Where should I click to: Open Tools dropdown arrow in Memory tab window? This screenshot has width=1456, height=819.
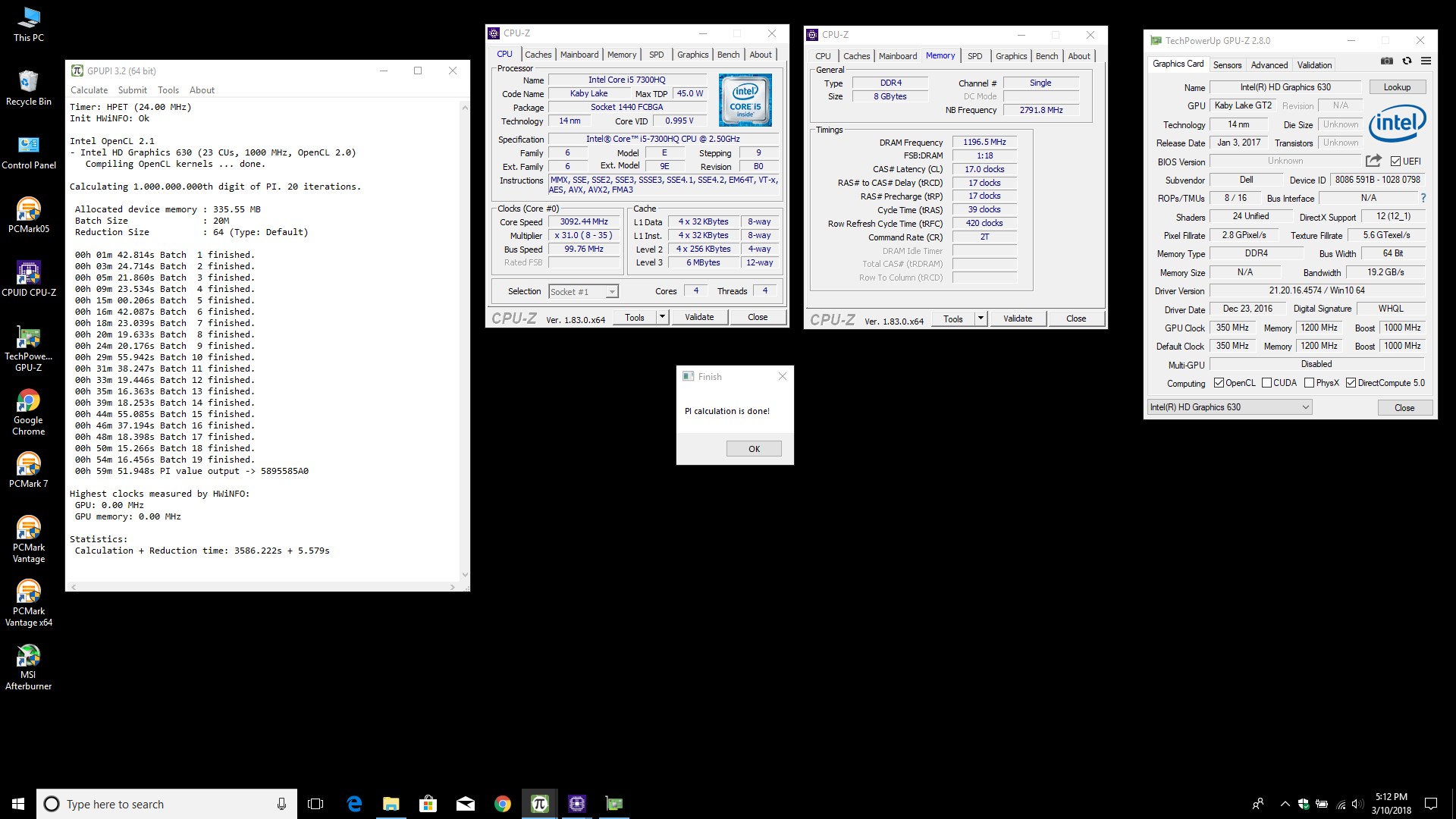[981, 318]
